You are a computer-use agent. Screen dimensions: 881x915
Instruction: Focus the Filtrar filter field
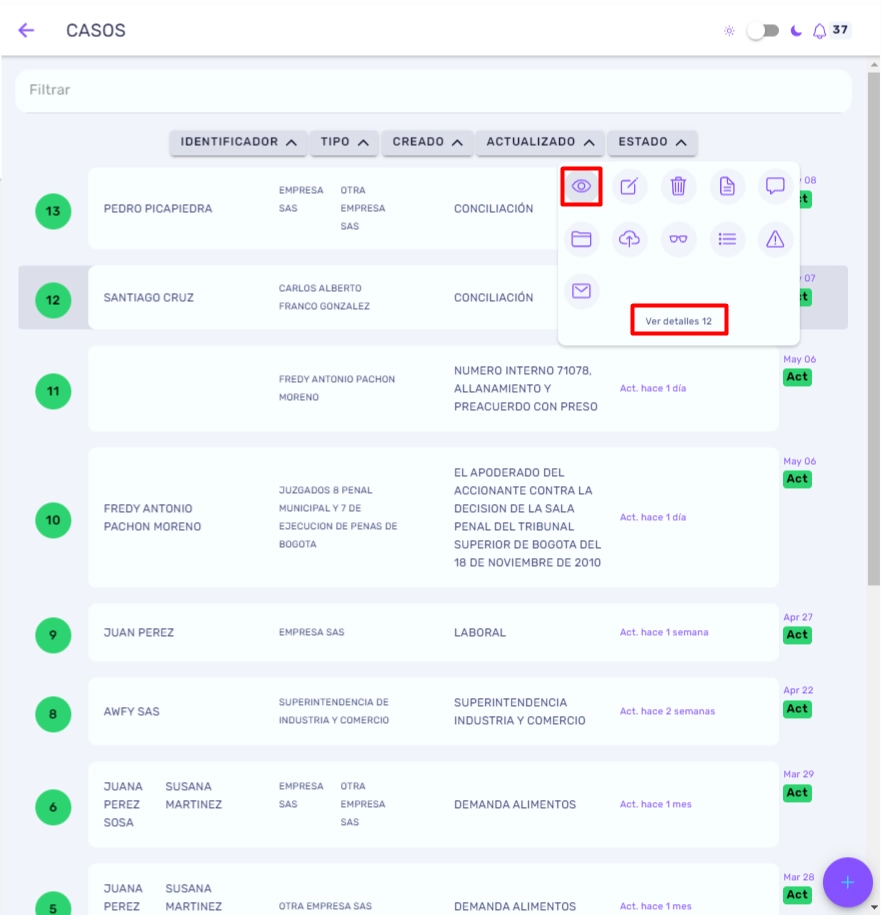[x=433, y=90]
